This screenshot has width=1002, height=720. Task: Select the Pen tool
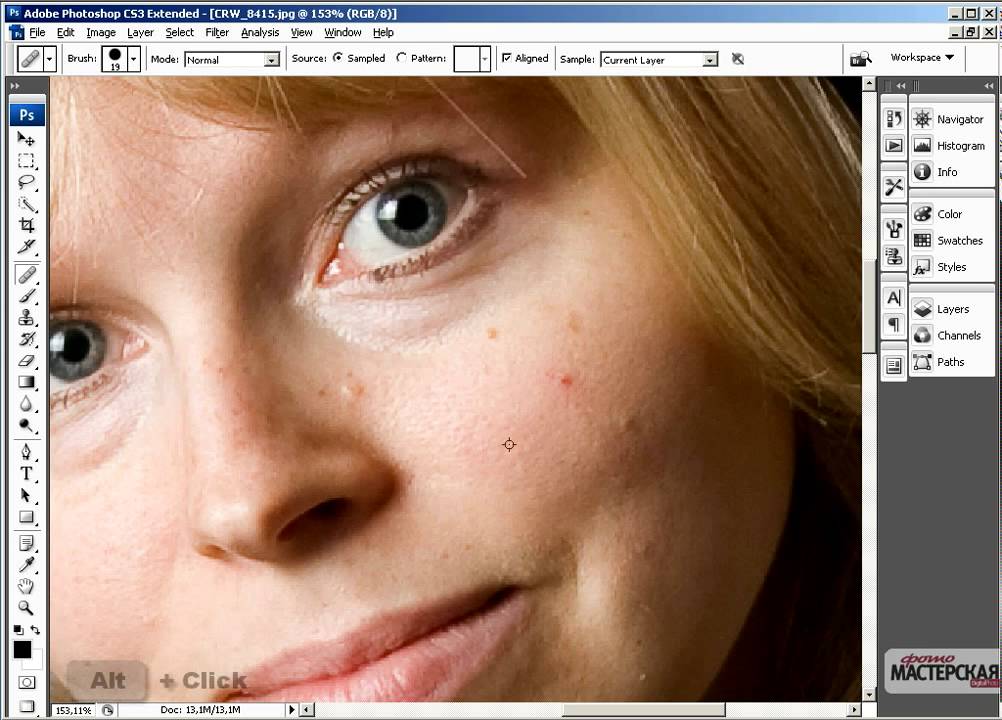tap(26, 452)
